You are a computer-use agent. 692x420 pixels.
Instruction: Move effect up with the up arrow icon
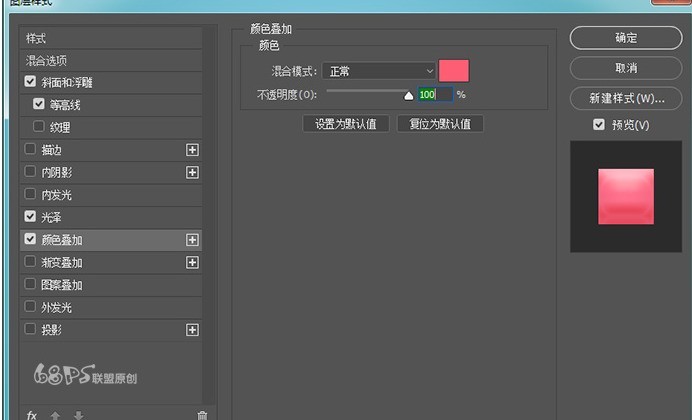click(x=55, y=415)
